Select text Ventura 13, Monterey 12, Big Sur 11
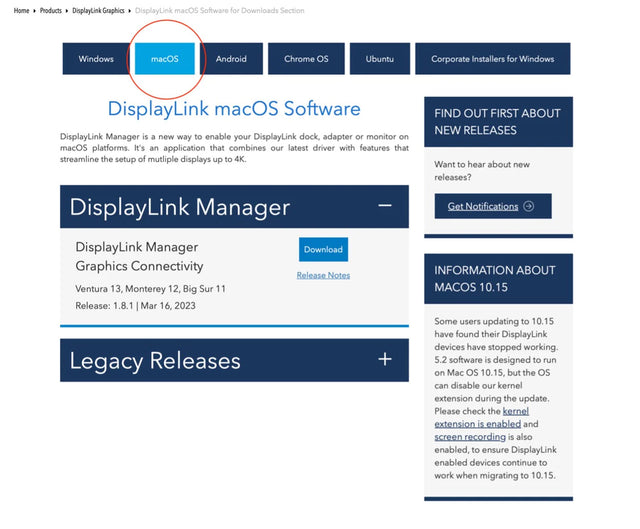 click(151, 289)
